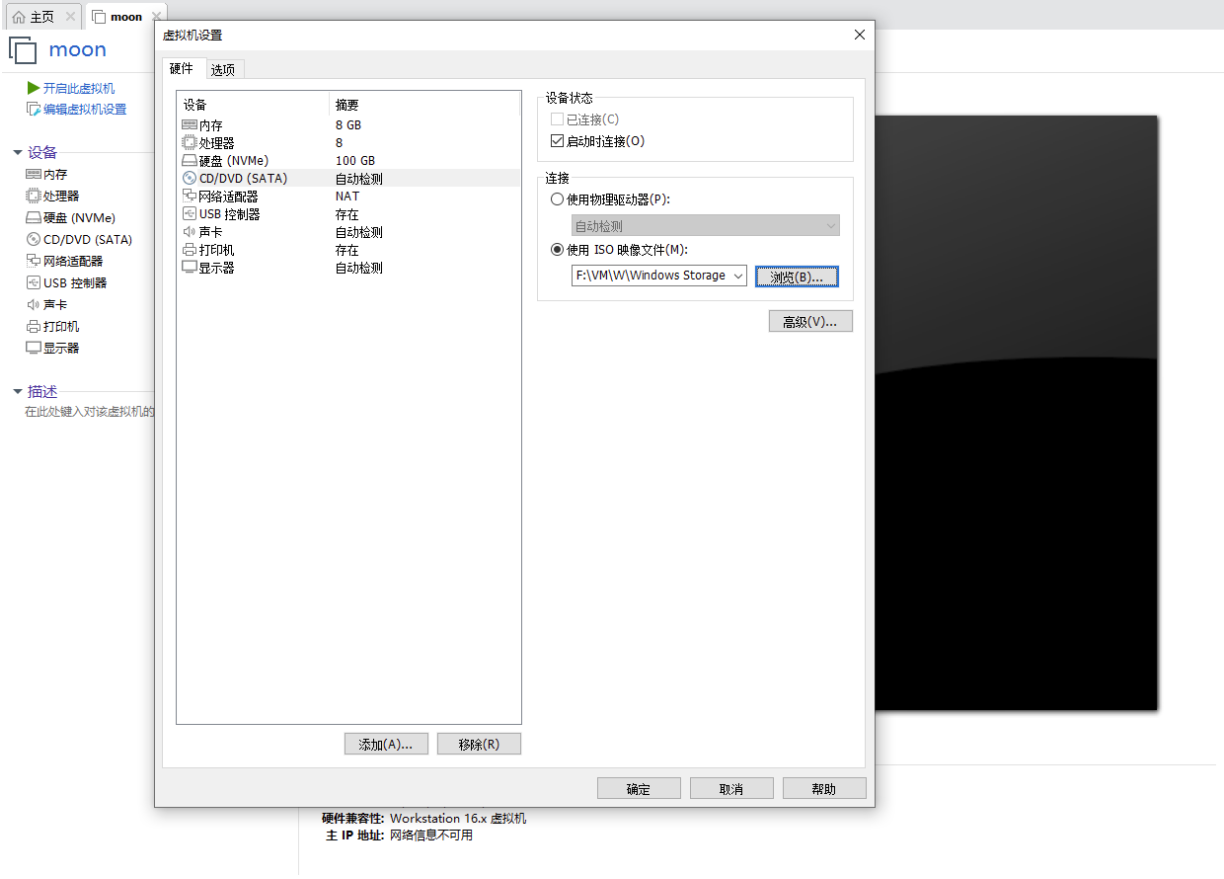1224x879 pixels.
Task: Click the 浏览(B)... browse button
Action: point(797,277)
